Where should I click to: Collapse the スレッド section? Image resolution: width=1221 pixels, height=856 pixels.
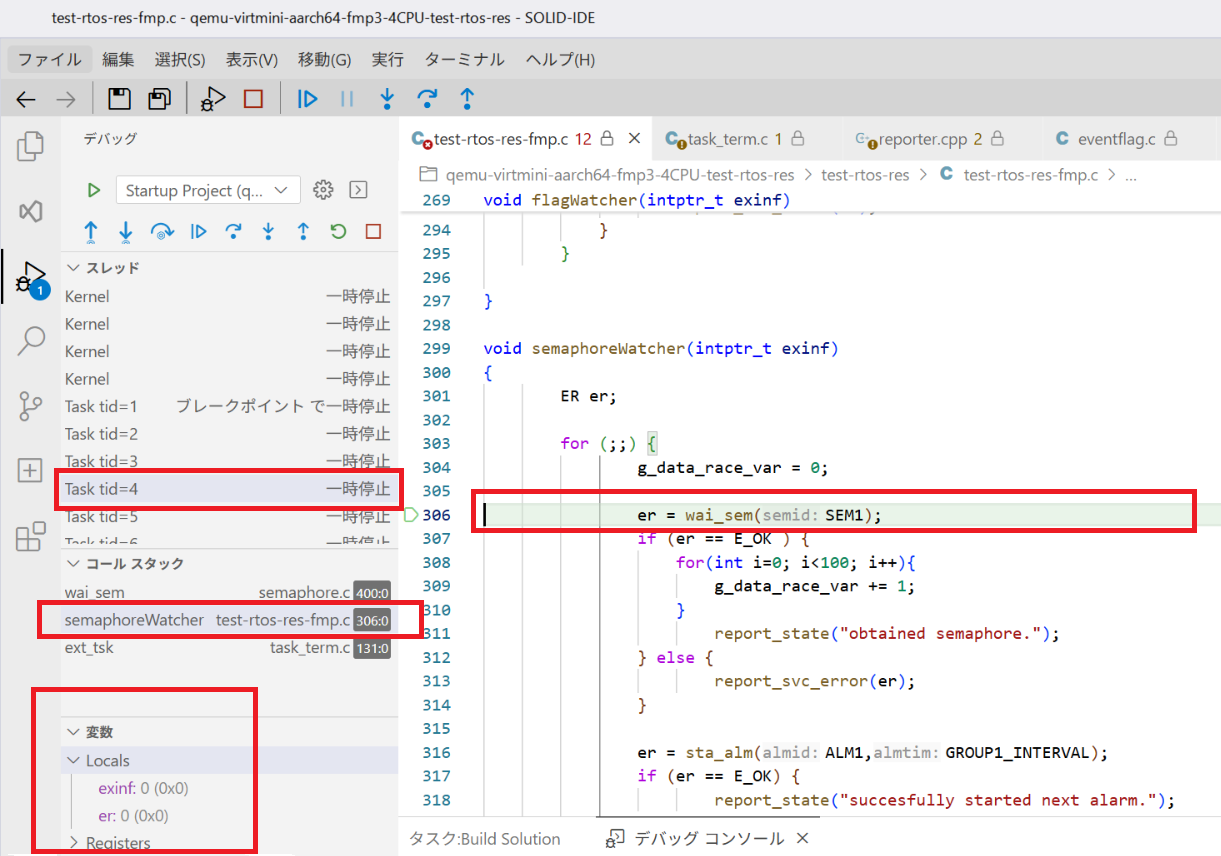[73, 268]
